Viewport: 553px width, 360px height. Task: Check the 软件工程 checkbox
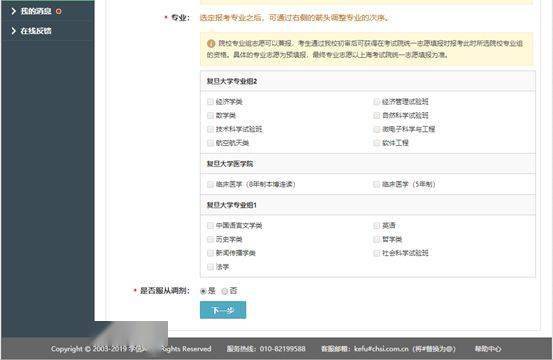(x=376, y=143)
